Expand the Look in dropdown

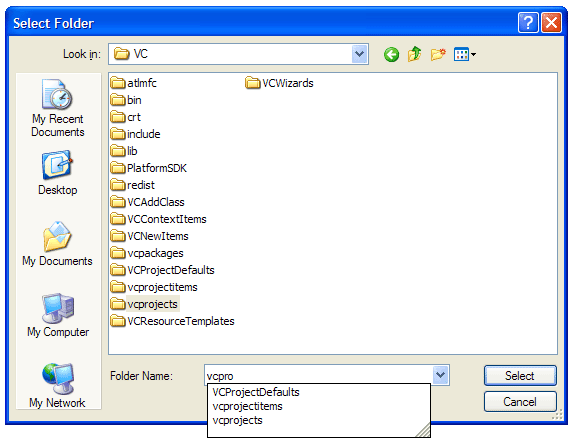[360, 54]
